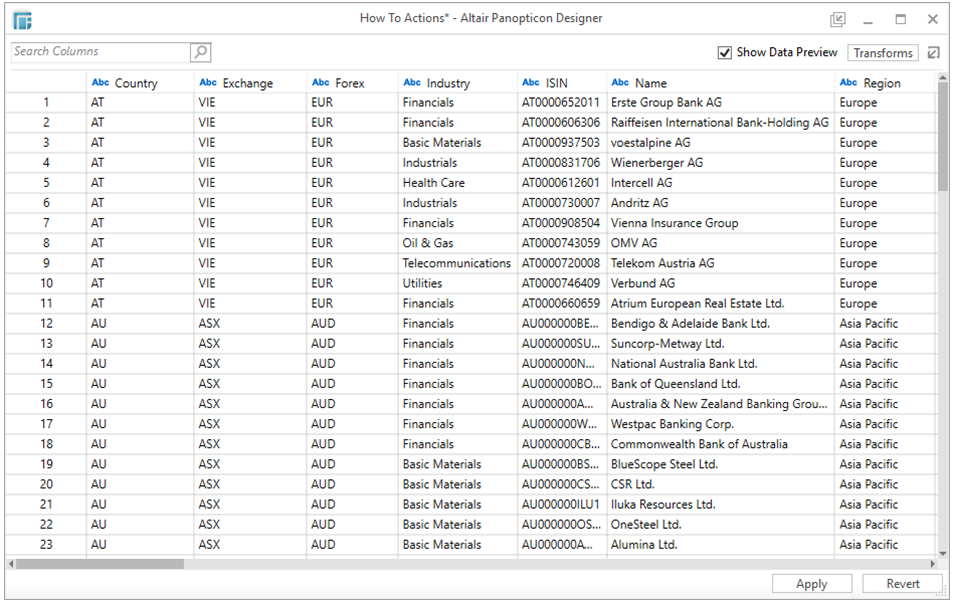Viewport: 953px width, 604px height.
Task: Open the Transforms button
Action: coord(882,53)
